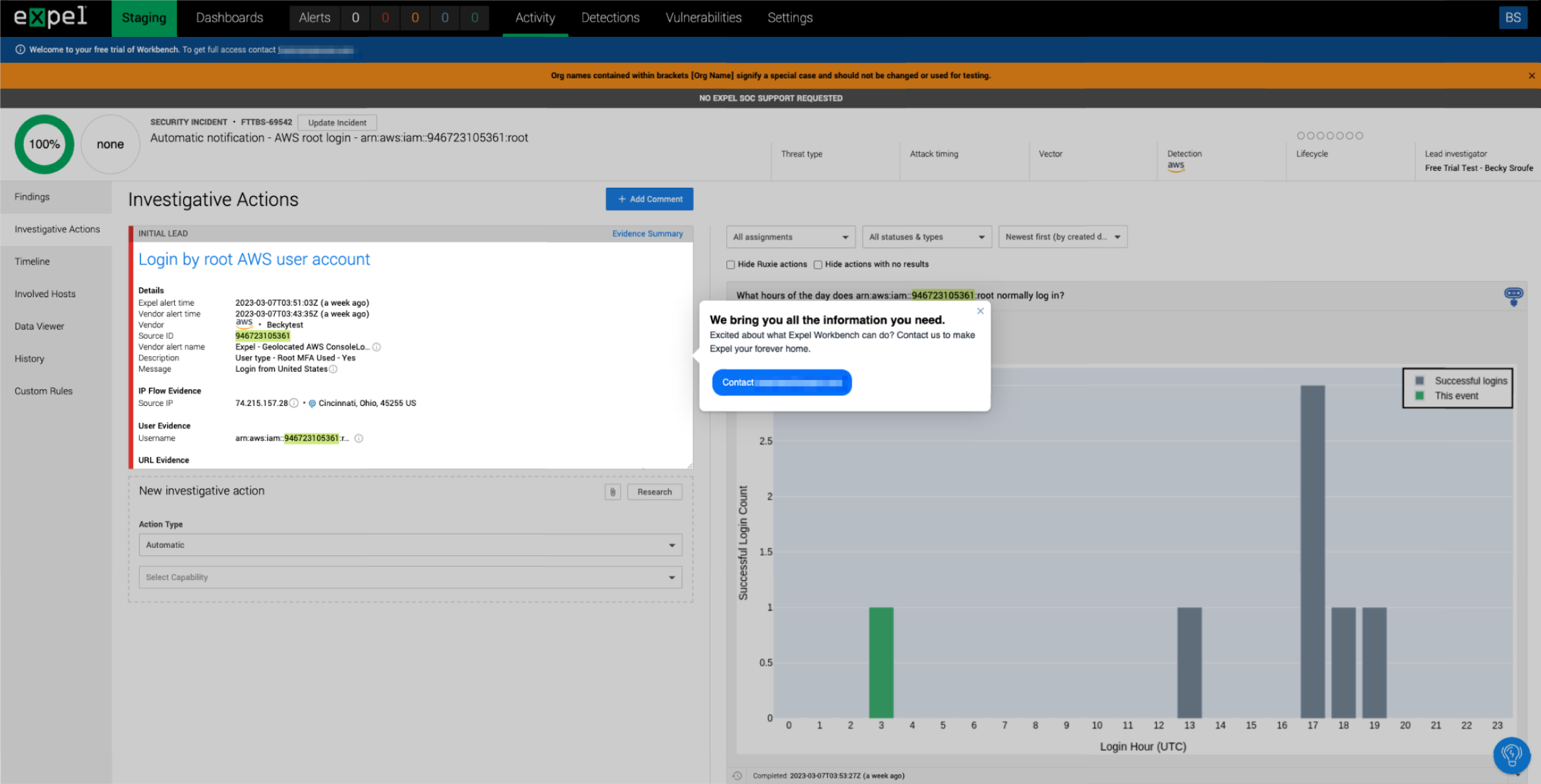Click the Update Incident button

point(337,122)
